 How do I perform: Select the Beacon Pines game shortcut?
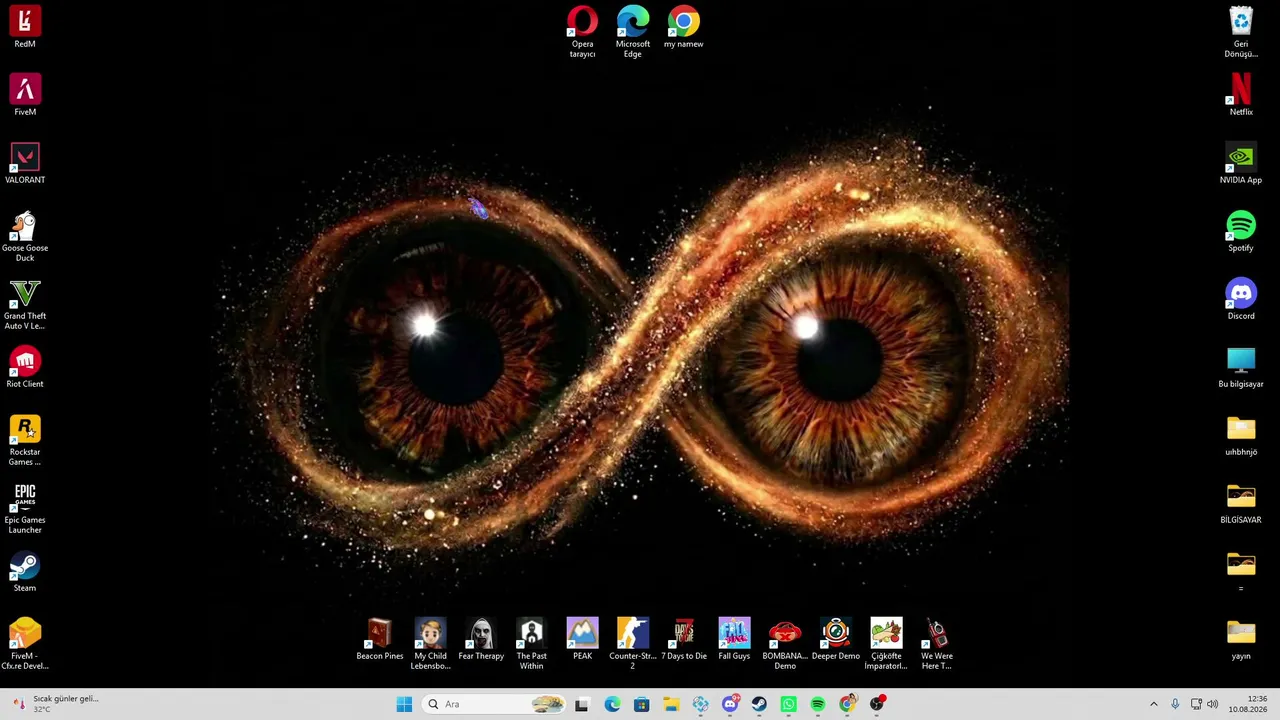coord(380,639)
